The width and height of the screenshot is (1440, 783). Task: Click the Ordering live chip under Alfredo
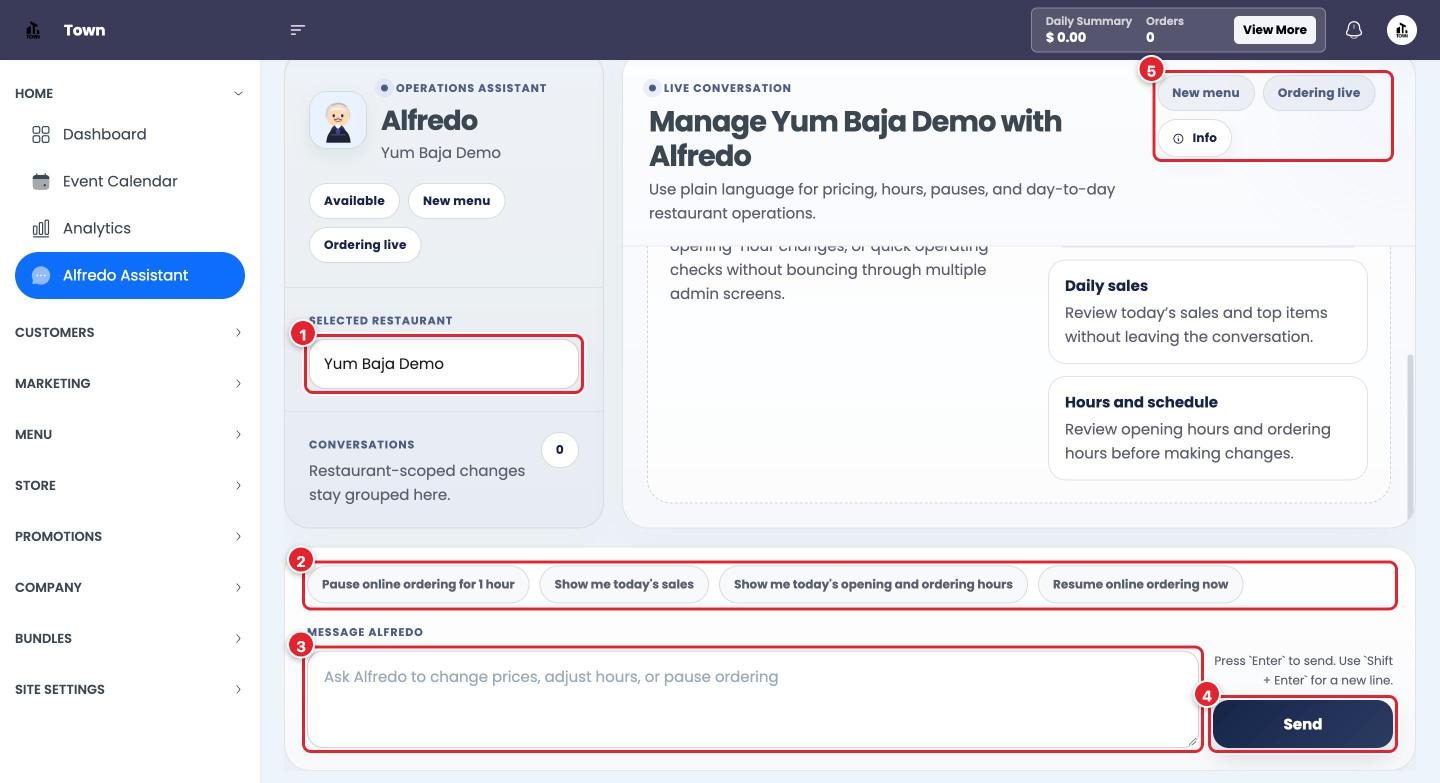365,245
